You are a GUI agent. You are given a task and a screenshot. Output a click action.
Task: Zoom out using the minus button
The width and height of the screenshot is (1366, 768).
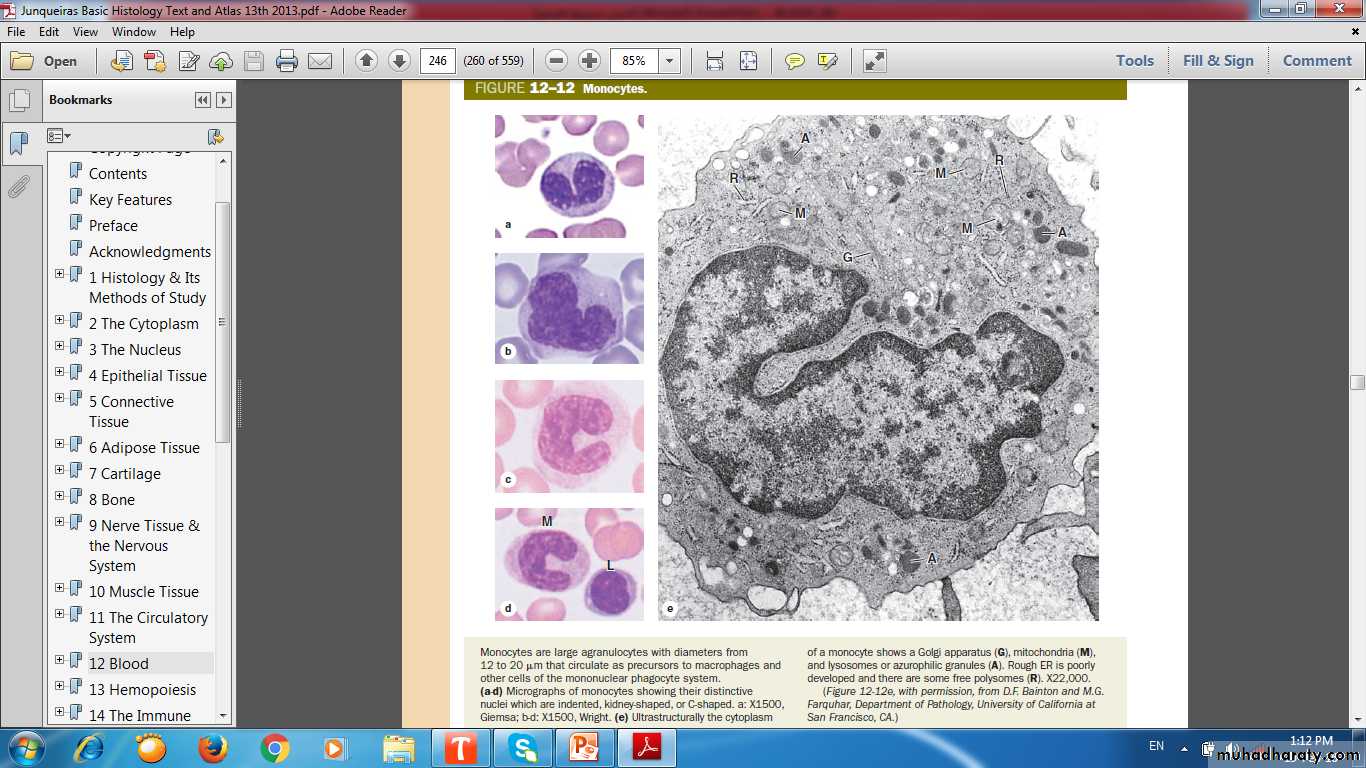point(557,61)
